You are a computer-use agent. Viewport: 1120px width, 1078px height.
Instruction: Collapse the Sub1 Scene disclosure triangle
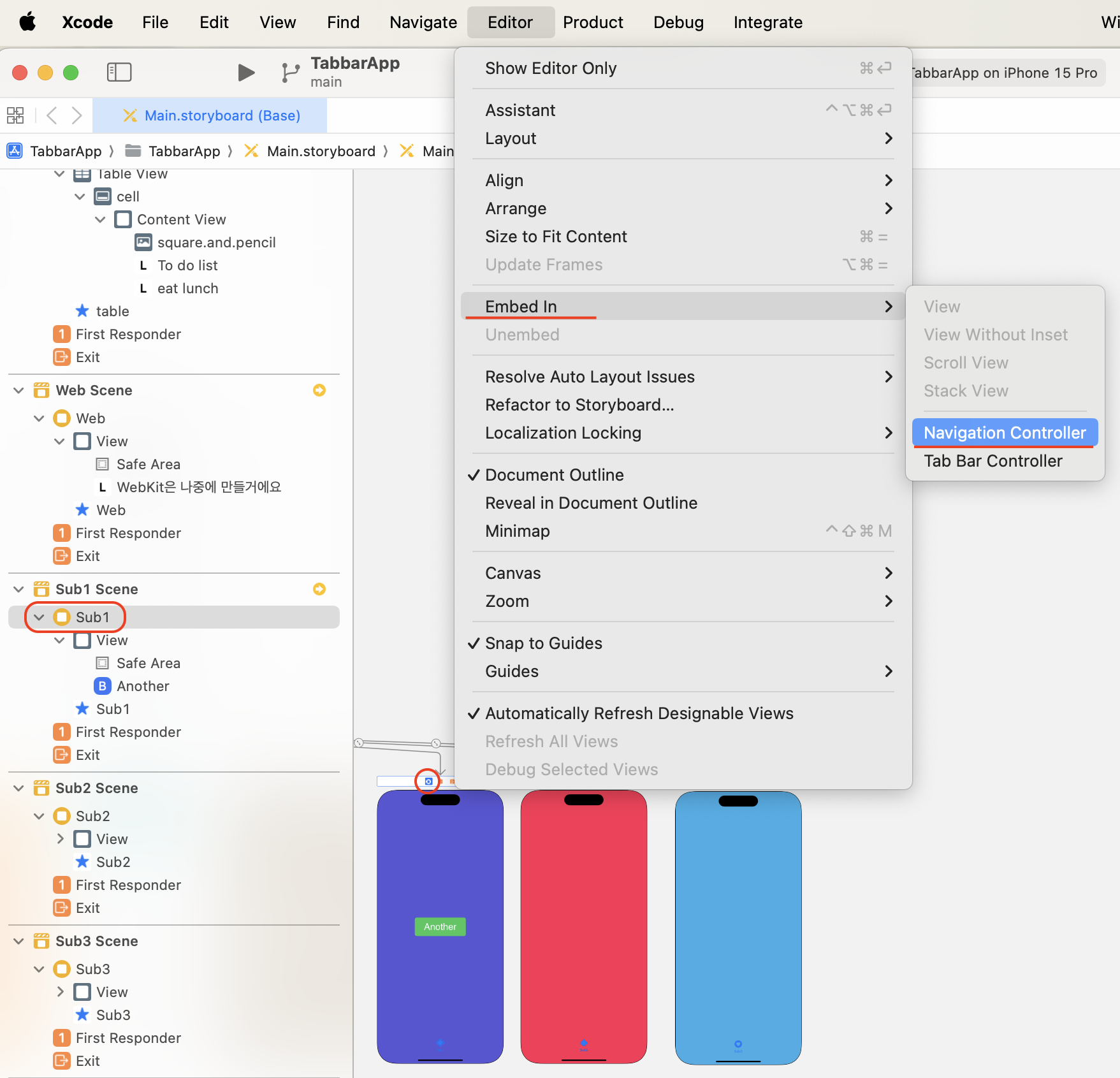[18, 589]
